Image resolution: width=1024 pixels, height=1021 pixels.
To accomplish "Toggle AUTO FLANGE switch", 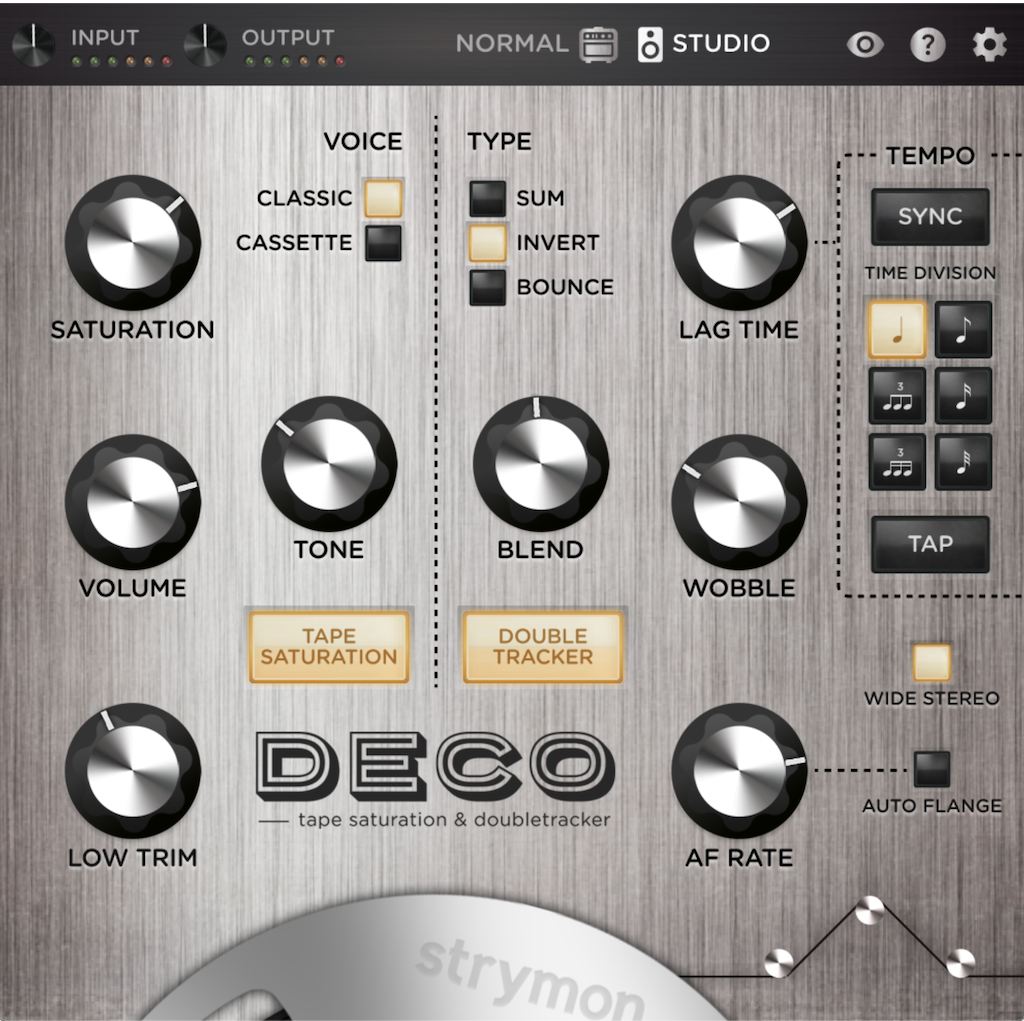I will click(x=932, y=769).
